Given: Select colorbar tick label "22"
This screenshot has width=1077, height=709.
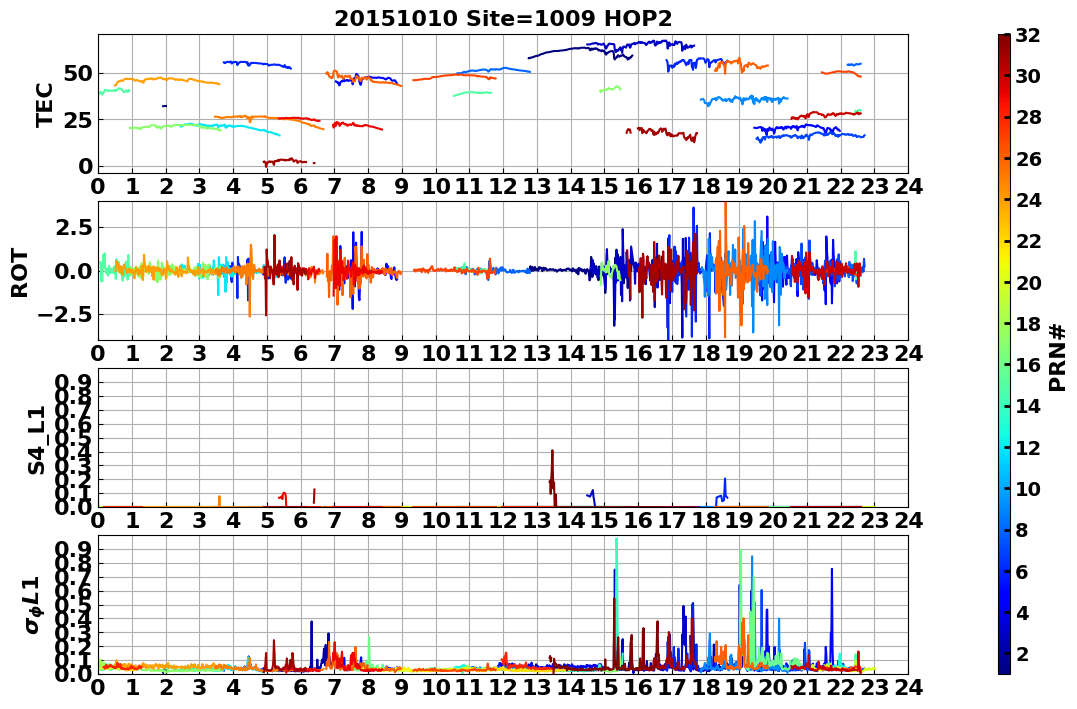Looking at the screenshot, I should [1028, 241].
